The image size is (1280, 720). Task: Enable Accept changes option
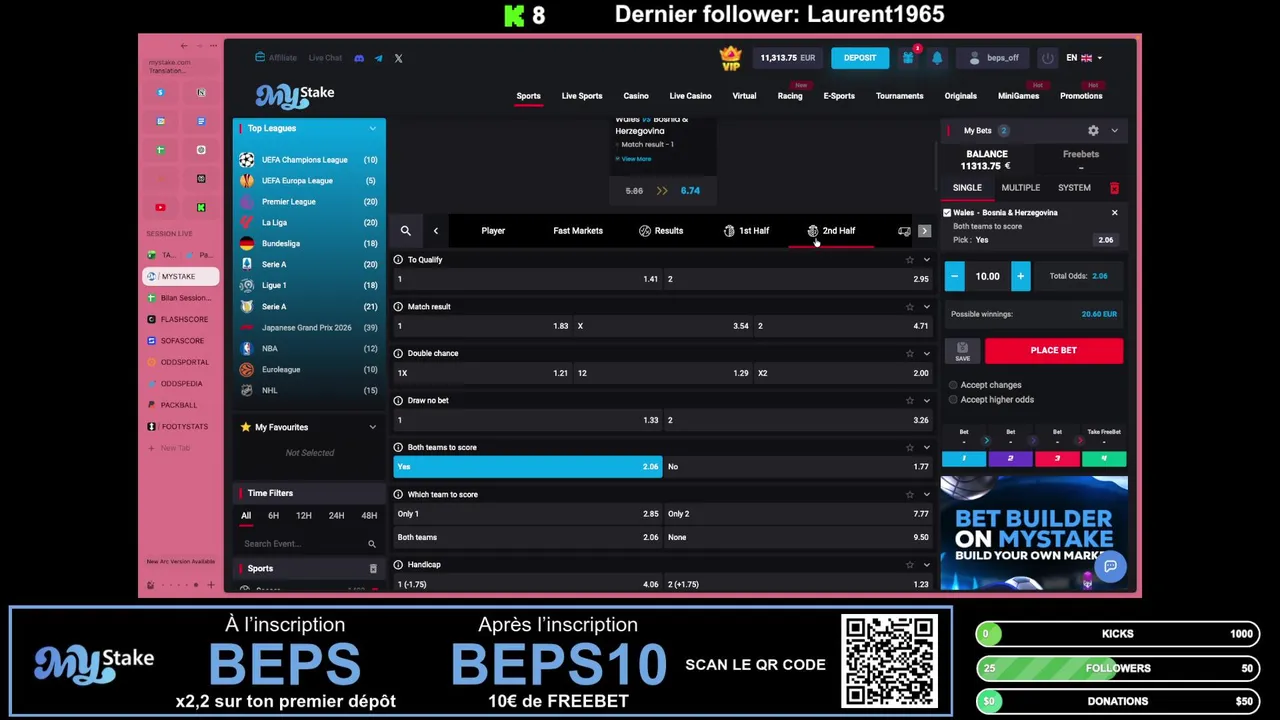pos(953,385)
